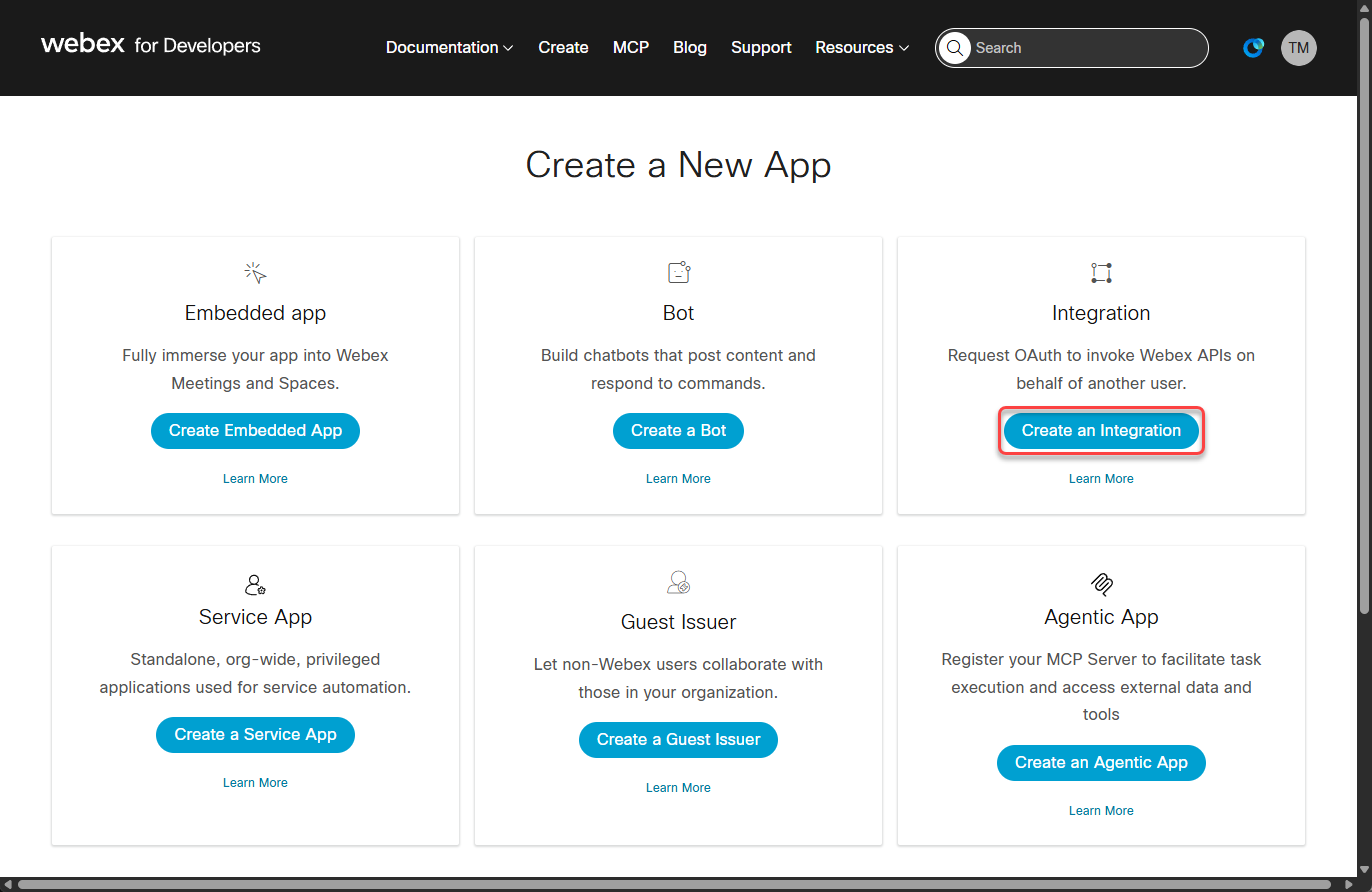1372x892 pixels.
Task: Click the Service App person icon
Action: point(255,584)
